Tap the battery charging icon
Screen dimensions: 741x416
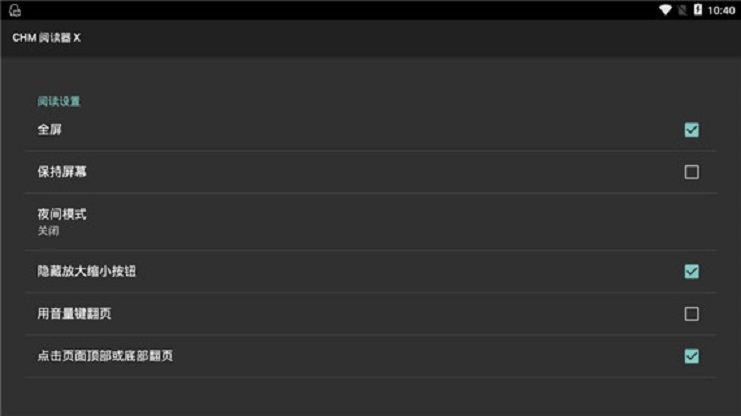pos(698,10)
